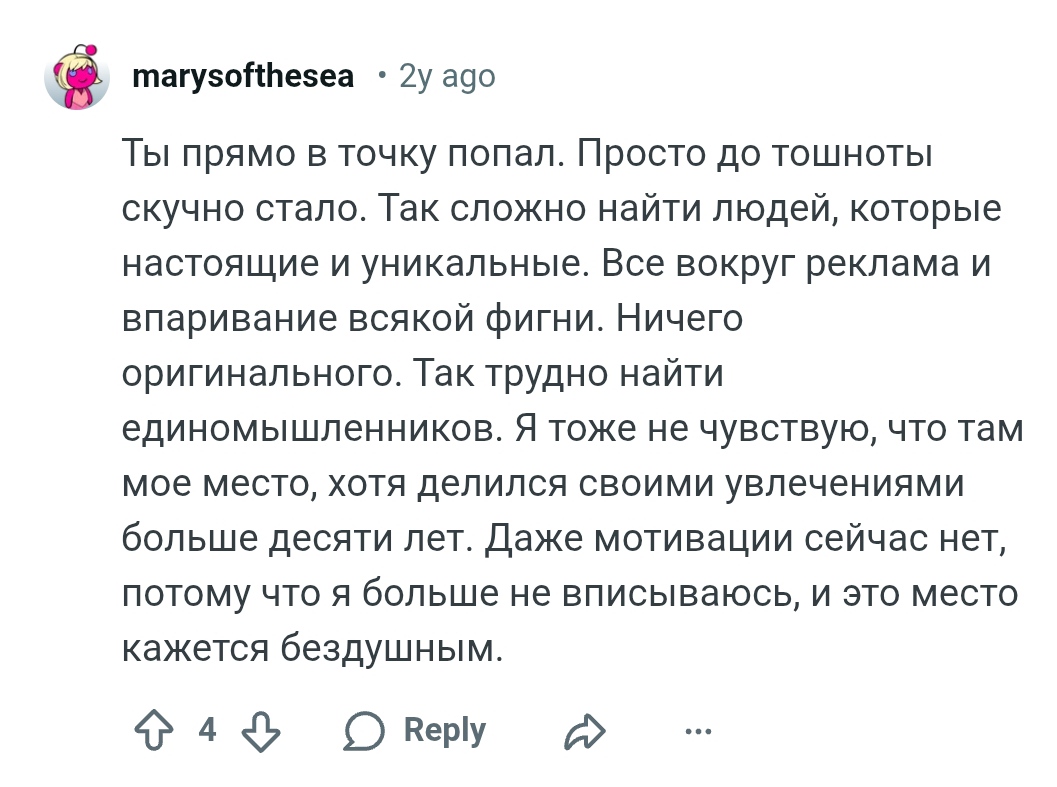1057x787 pixels.
Task: Open the three-dot more options menu
Action: coord(698,732)
